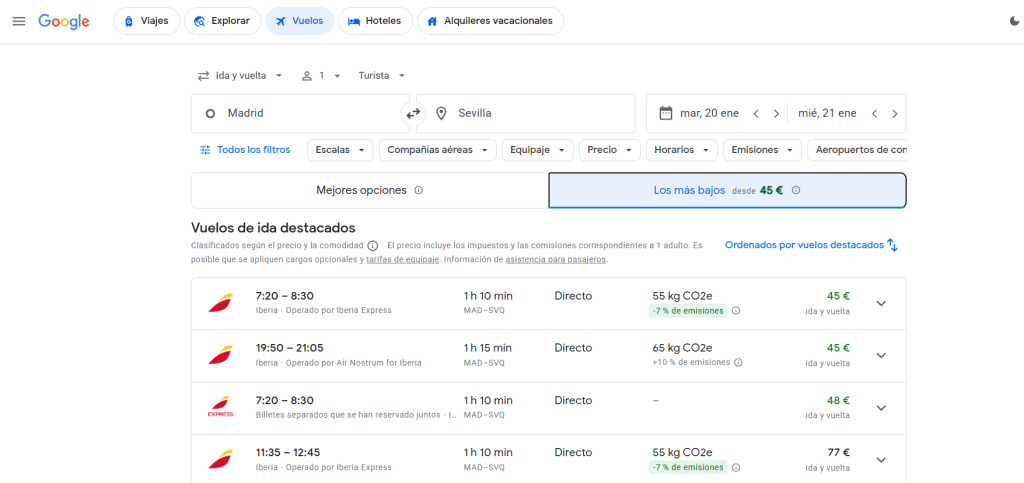Expand 48 € Express flight details
Image resolution: width=1024 pixels, height=483 pixels.
[x=881, y=408]
